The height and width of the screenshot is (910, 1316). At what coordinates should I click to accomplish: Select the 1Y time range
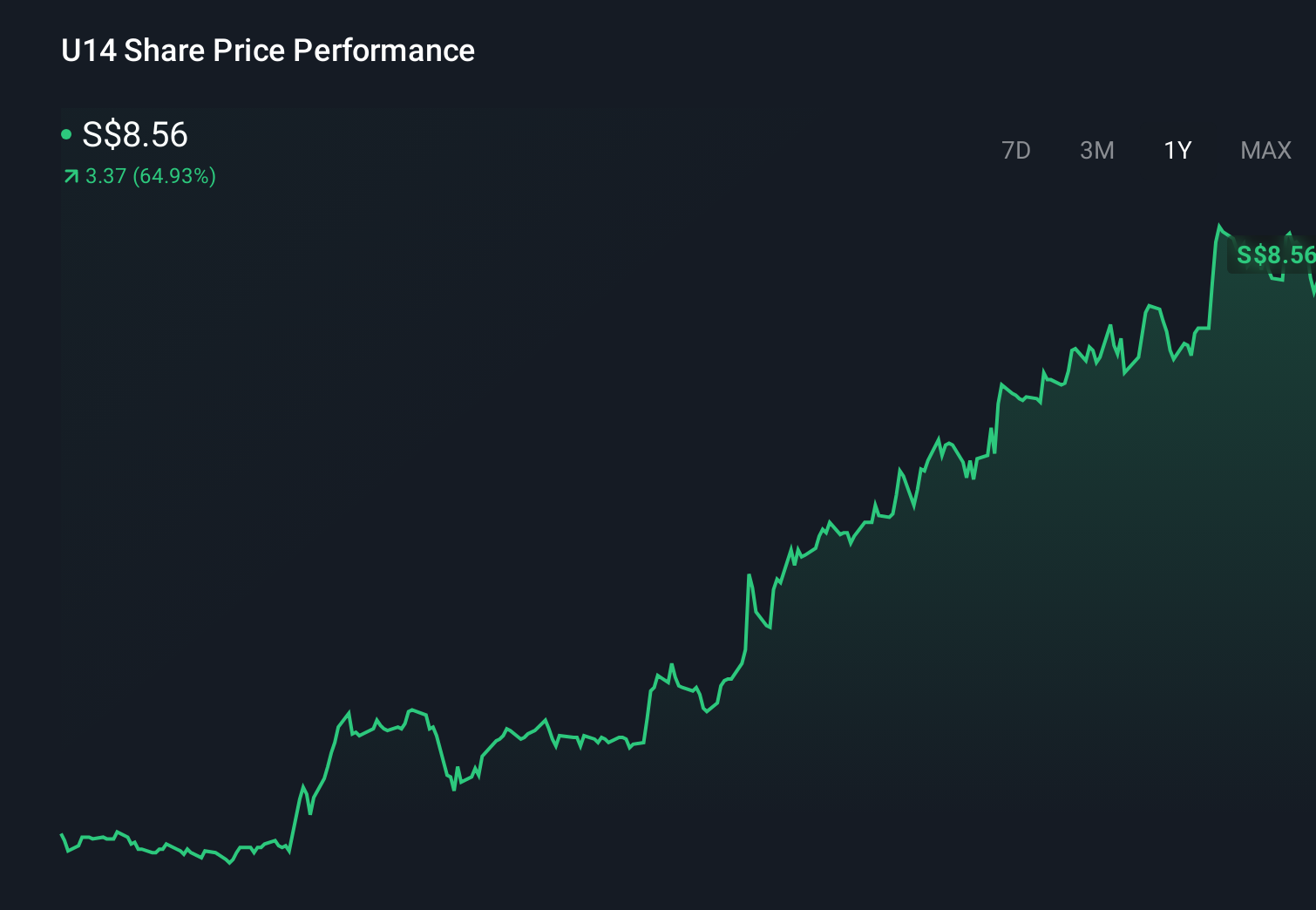[1177, 150]
